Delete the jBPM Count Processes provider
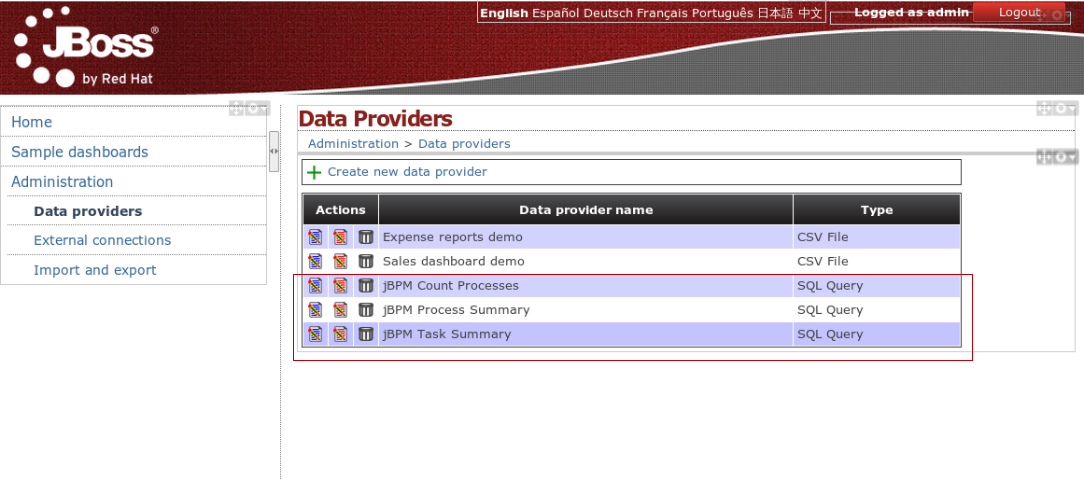This screenshot has height=479, width=1084. pos(366,285)
